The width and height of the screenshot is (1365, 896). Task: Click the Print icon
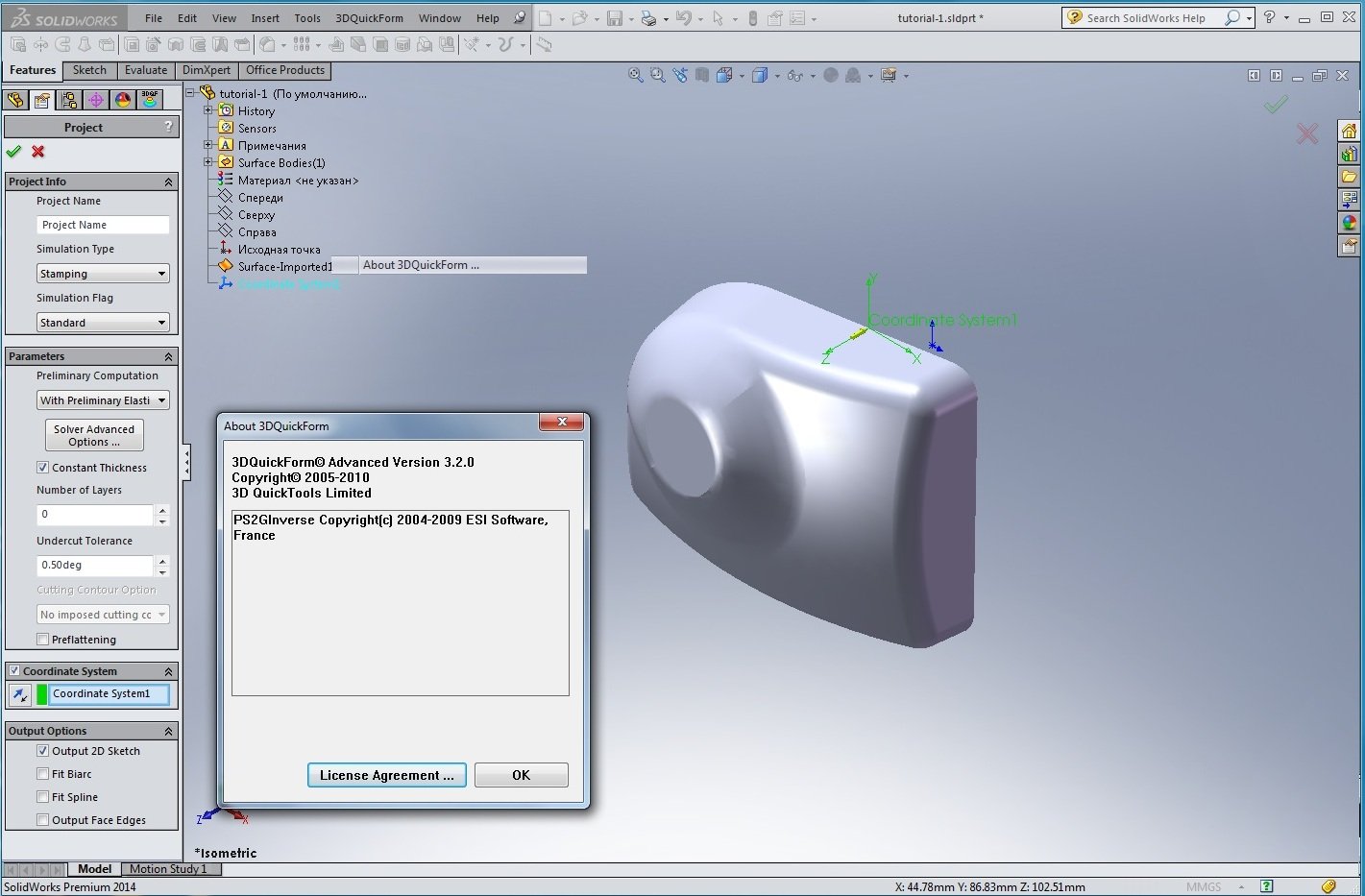pos(648,18)
